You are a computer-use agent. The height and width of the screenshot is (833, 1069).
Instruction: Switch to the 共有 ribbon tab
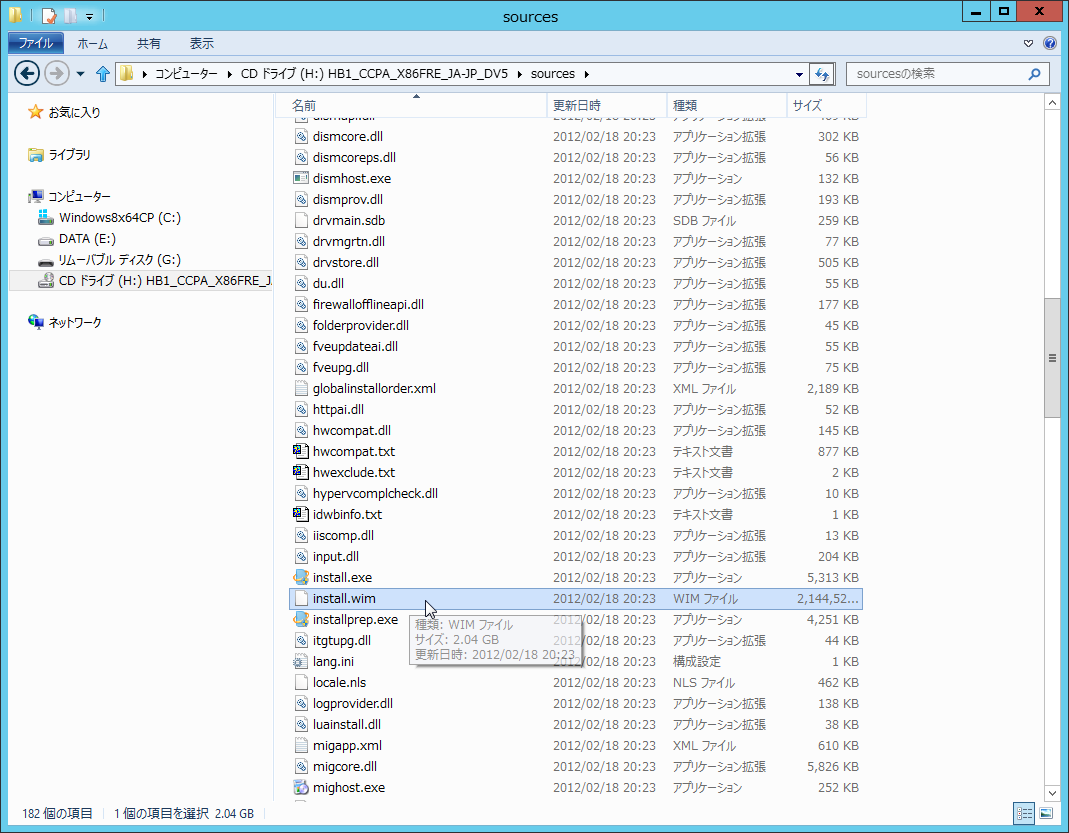pos(149,44)
